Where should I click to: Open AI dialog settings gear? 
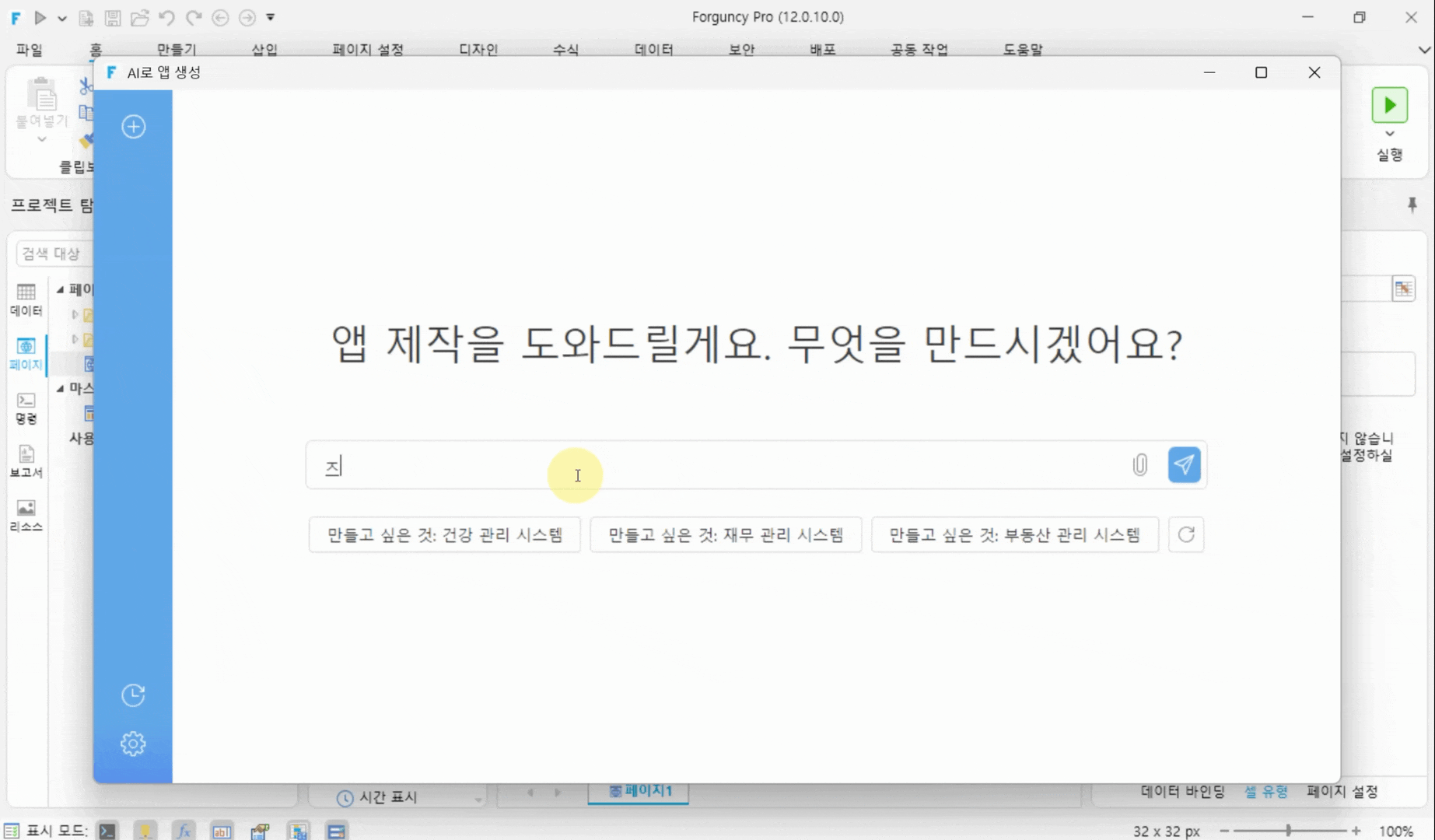pos(133,744)
